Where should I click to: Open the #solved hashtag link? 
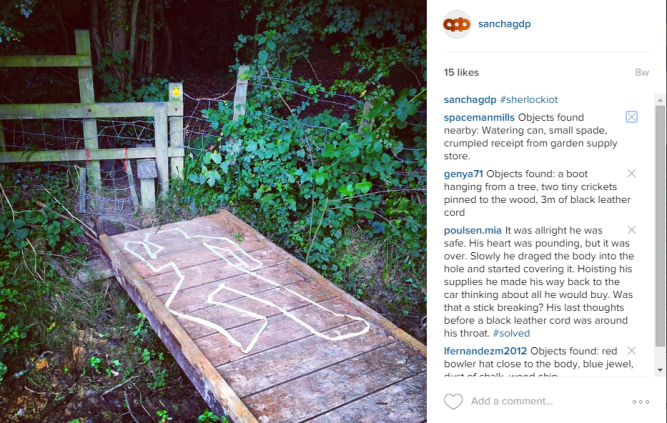pyautogui.click(x=511, y=333)
